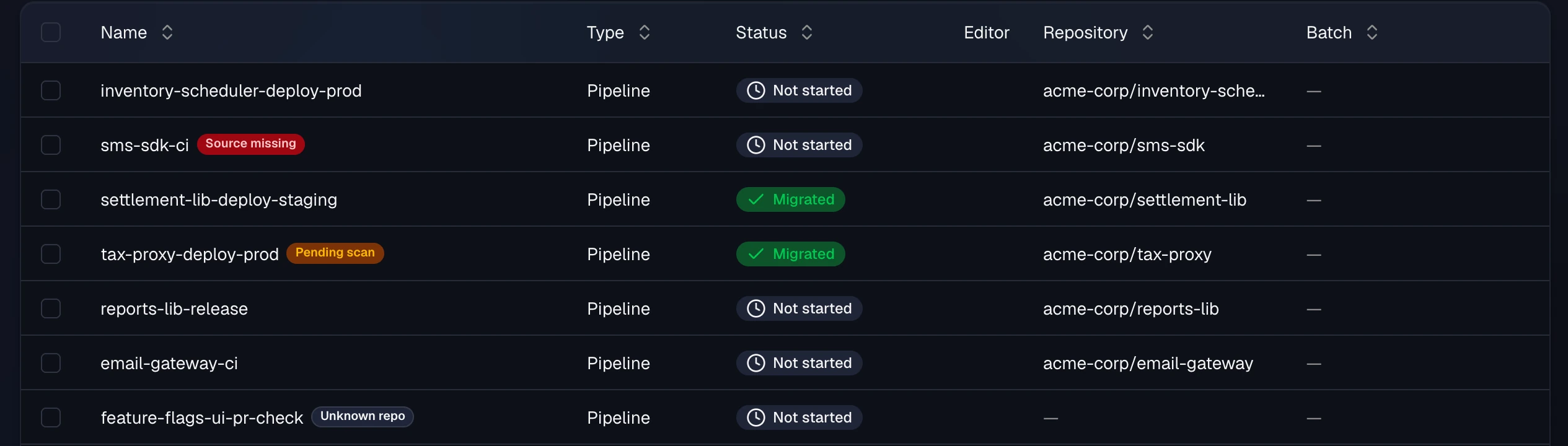Open settlement-lib-deploy-staging pipeline
1568x446 pixels.
coord(219,200)
